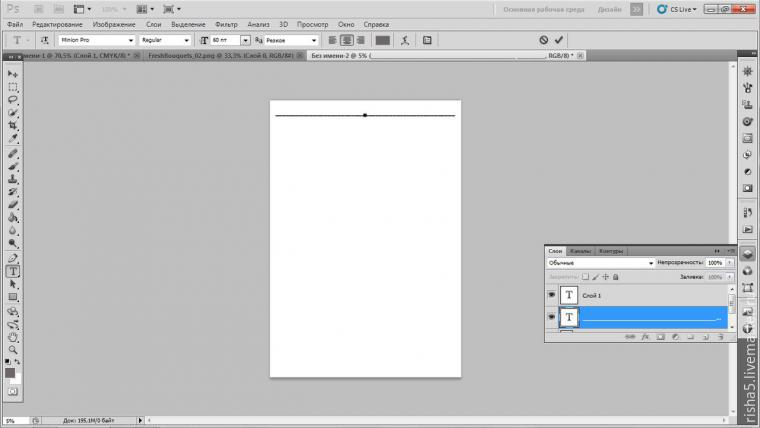760x428 pixels.
Task: Select the Move tool
Action: [x=13, y=74]
